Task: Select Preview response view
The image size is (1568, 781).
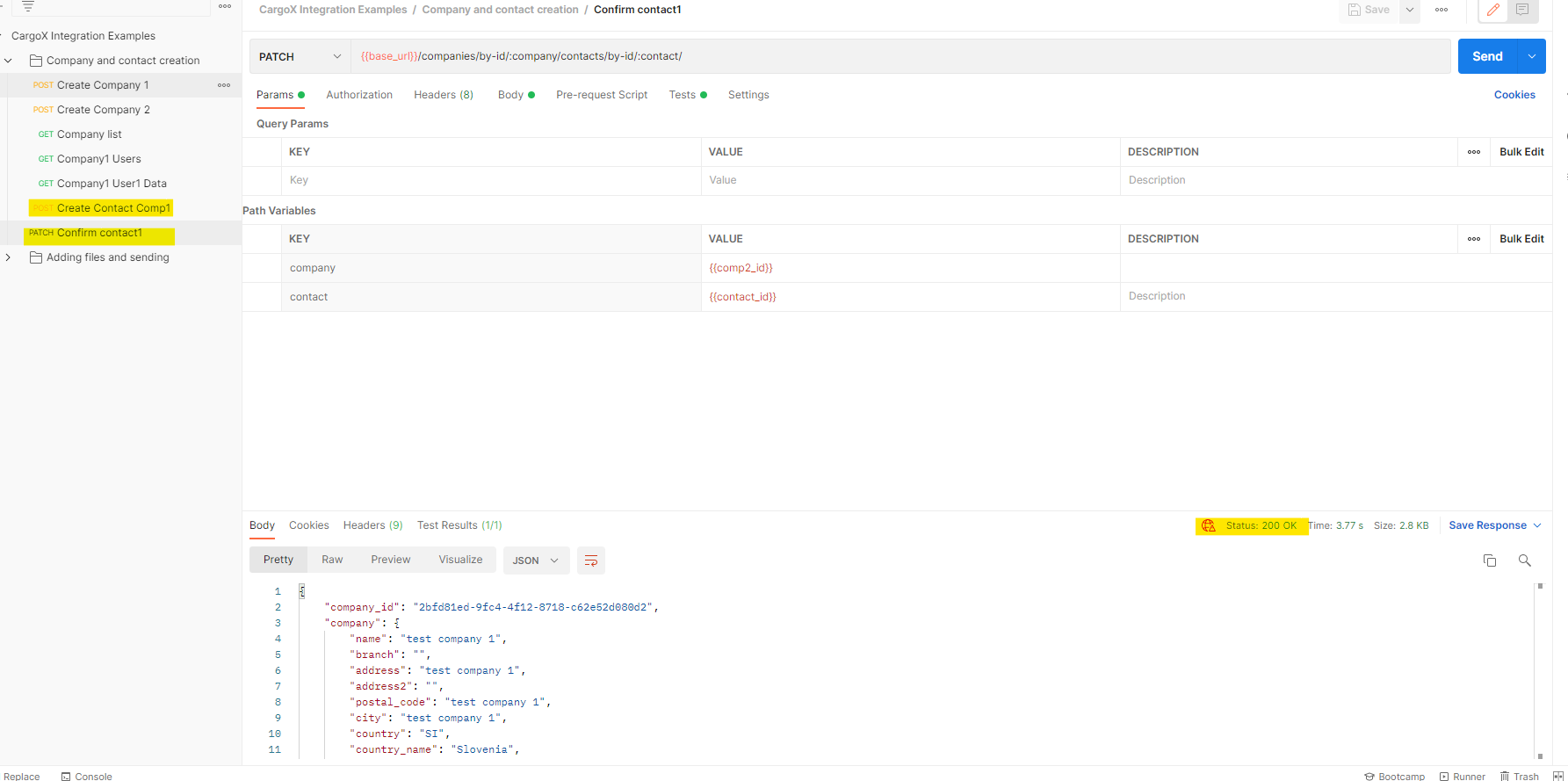Action: point(391,560)
